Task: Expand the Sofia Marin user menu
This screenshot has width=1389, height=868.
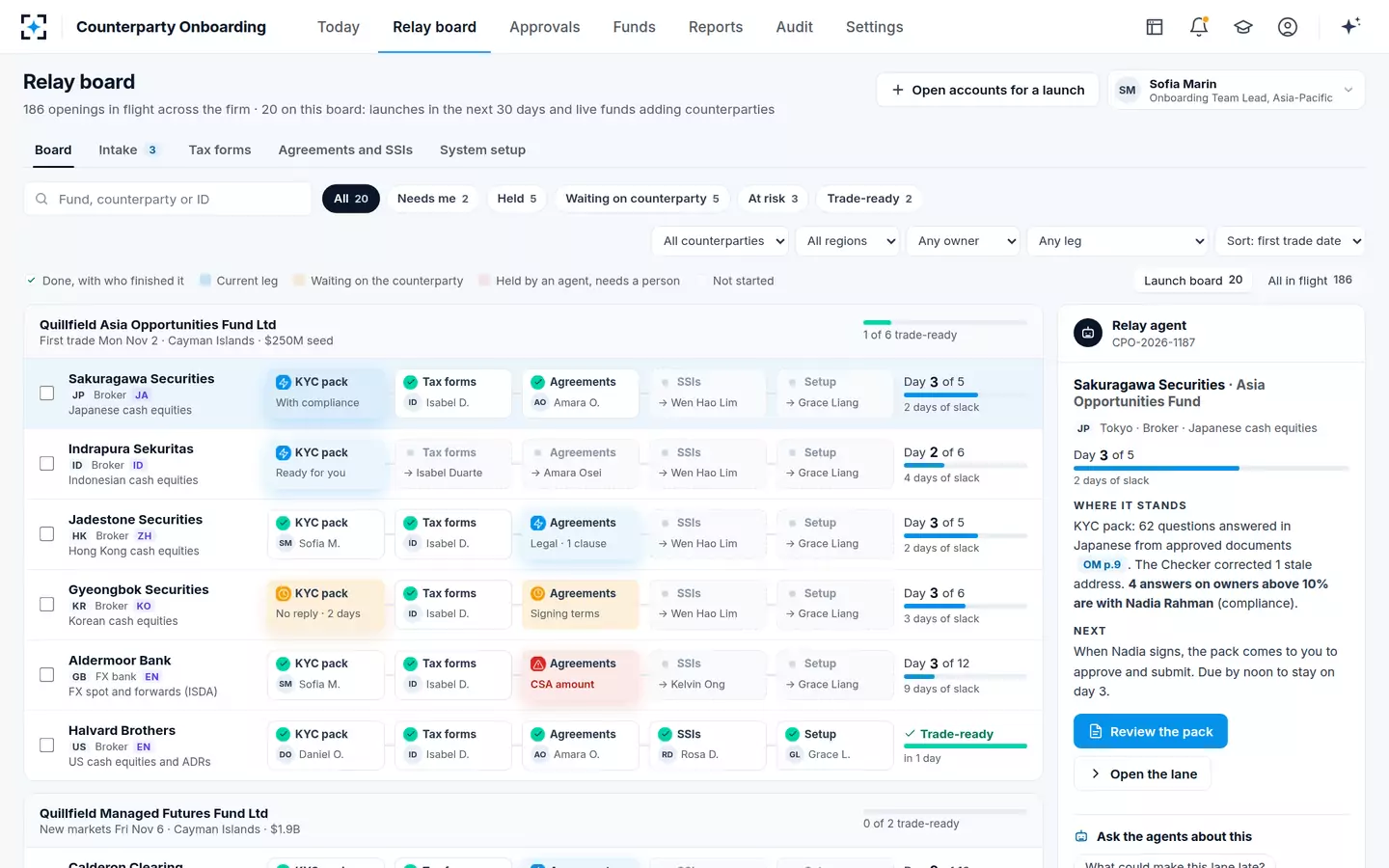Action: (1237, 90)
